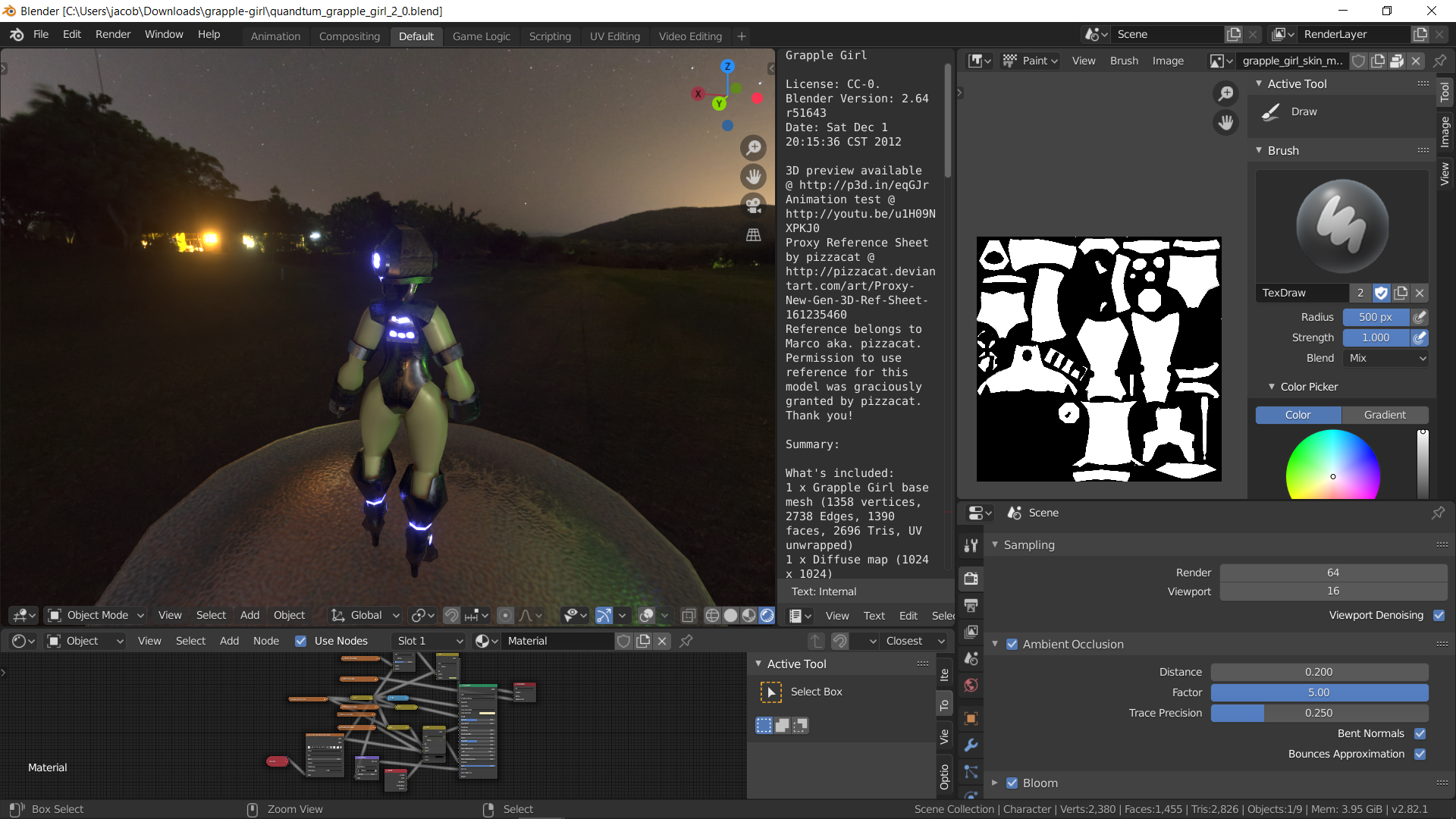Enable Rendered viewport shading mode
The width and height of the screenshot is (1456, 819).
coord(768,616)
